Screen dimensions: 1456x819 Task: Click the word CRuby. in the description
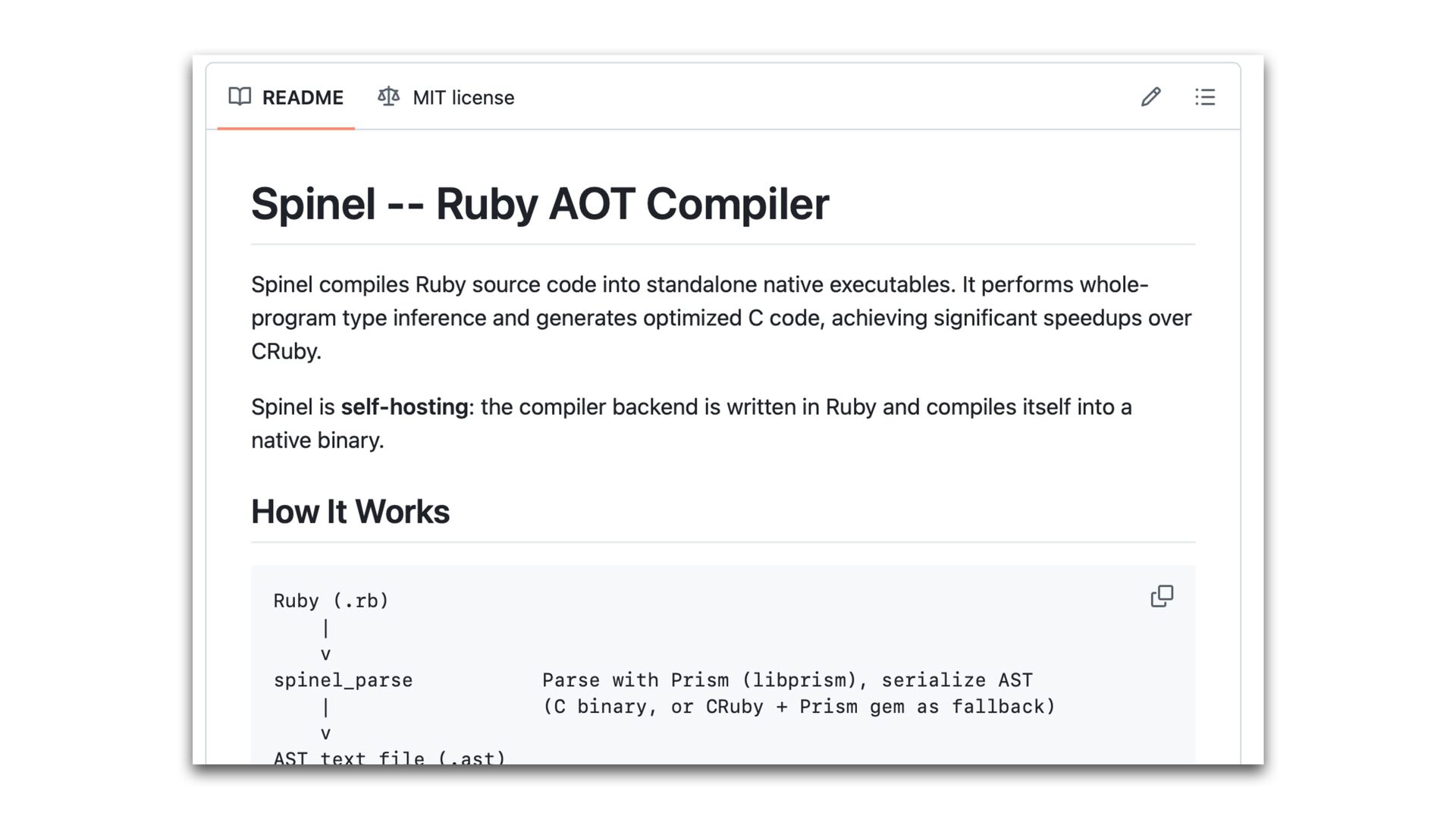(x=287, y=352)
